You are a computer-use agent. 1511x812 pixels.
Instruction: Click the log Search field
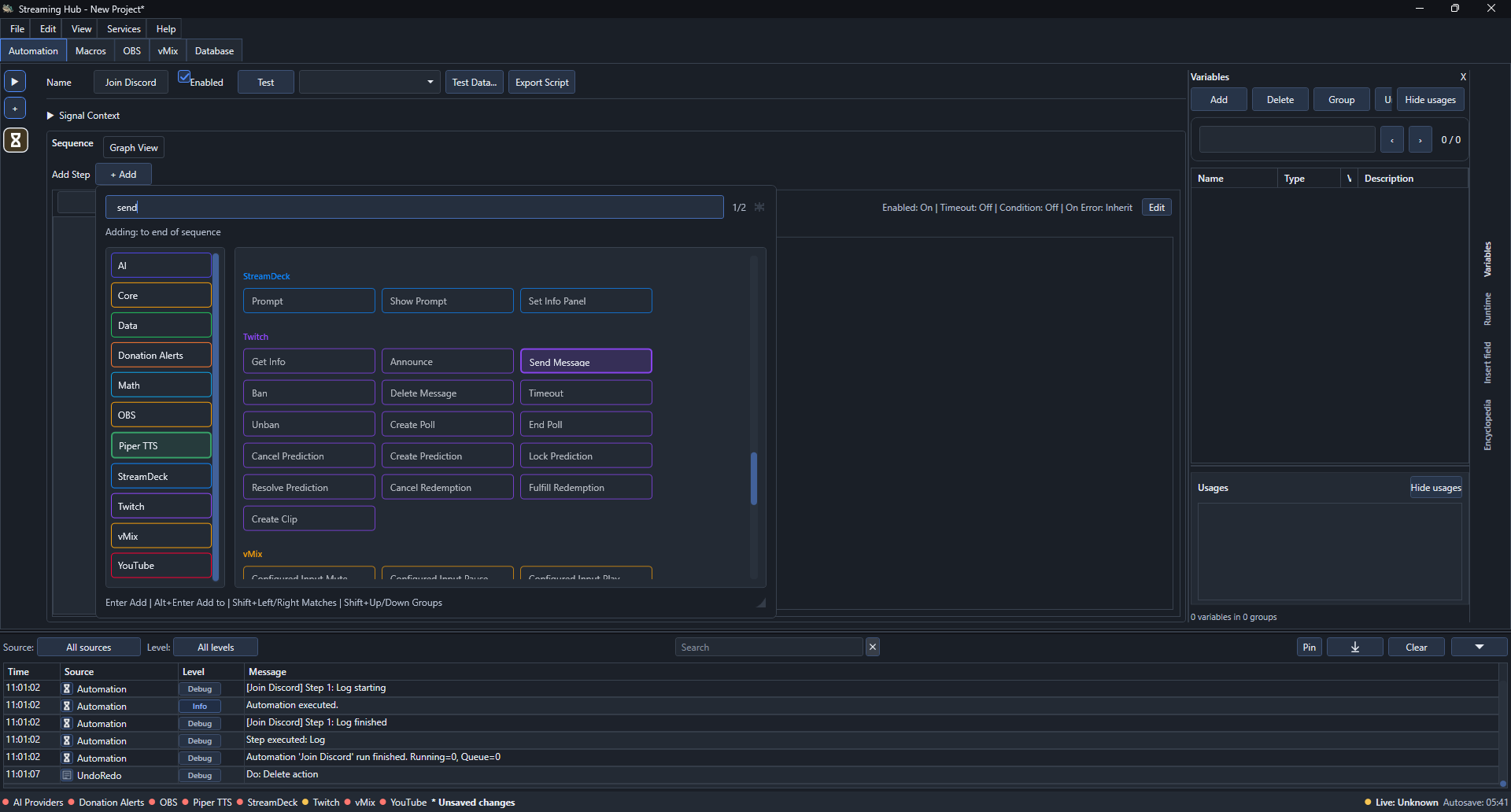pos(770,647)
